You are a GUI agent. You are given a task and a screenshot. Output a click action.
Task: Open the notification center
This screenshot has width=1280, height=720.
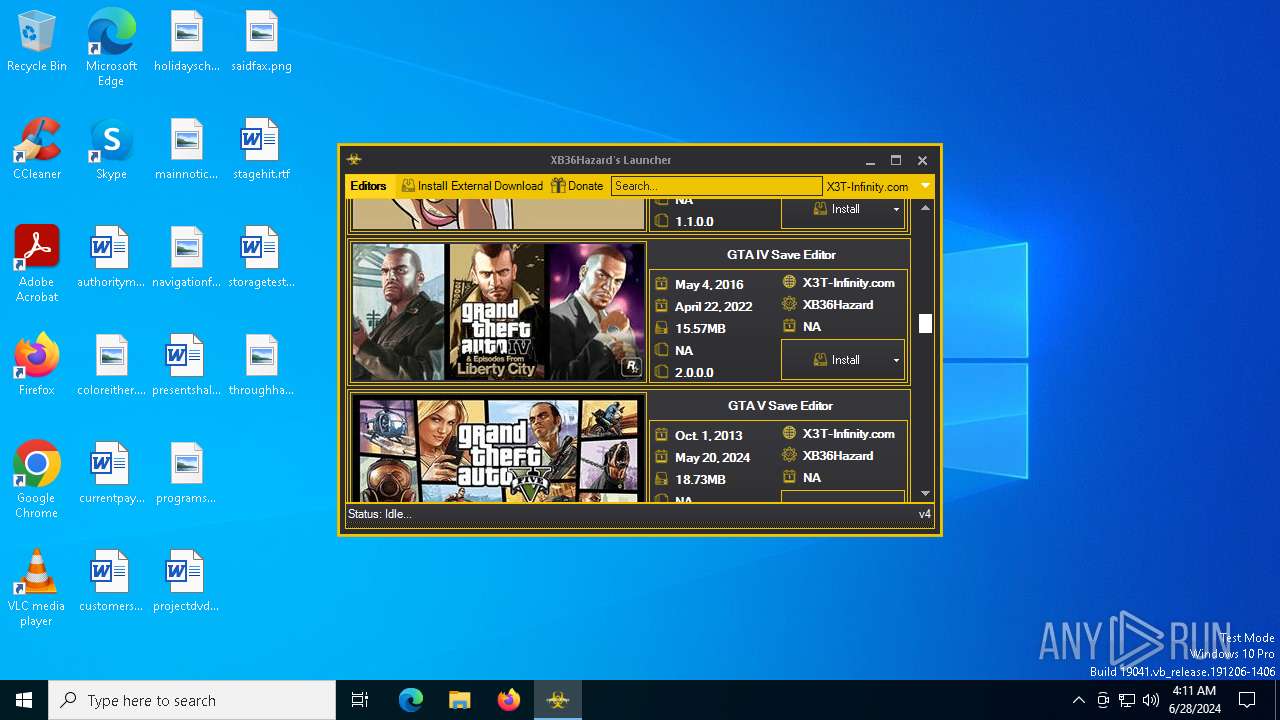tap(1247, 700)
